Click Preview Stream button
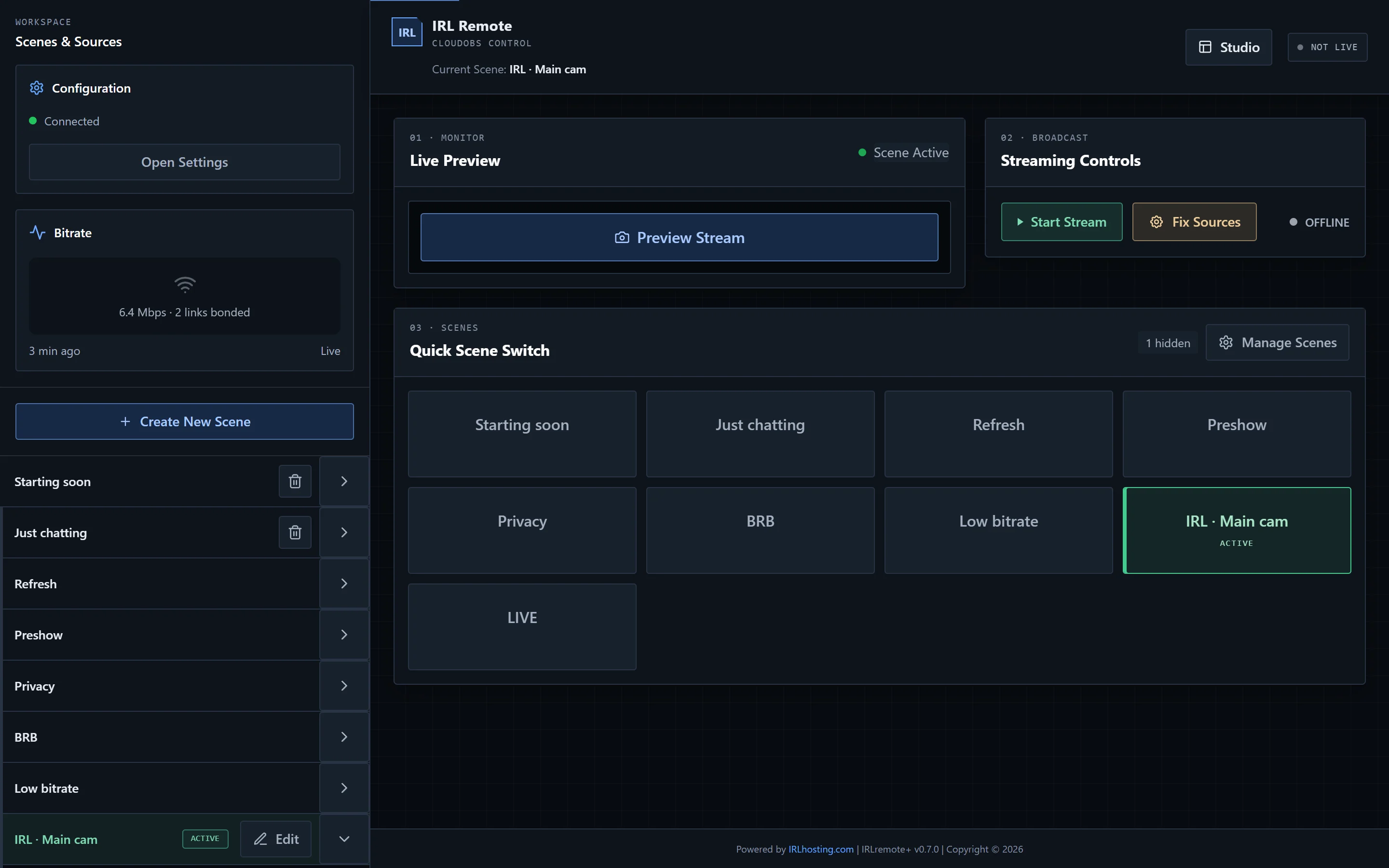The height and width of the screenshot is (868, 1389). 679,237
